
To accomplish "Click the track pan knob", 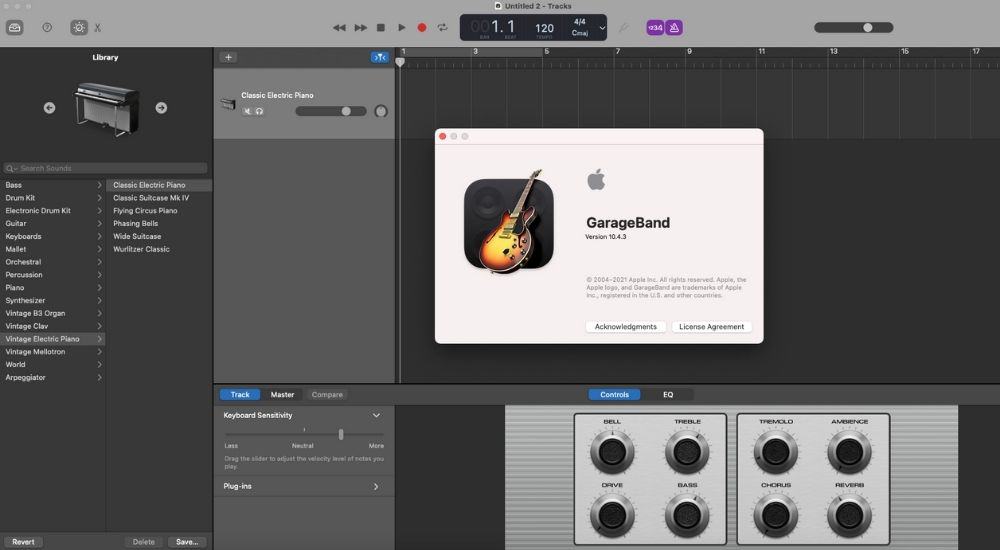I will 381,111.
